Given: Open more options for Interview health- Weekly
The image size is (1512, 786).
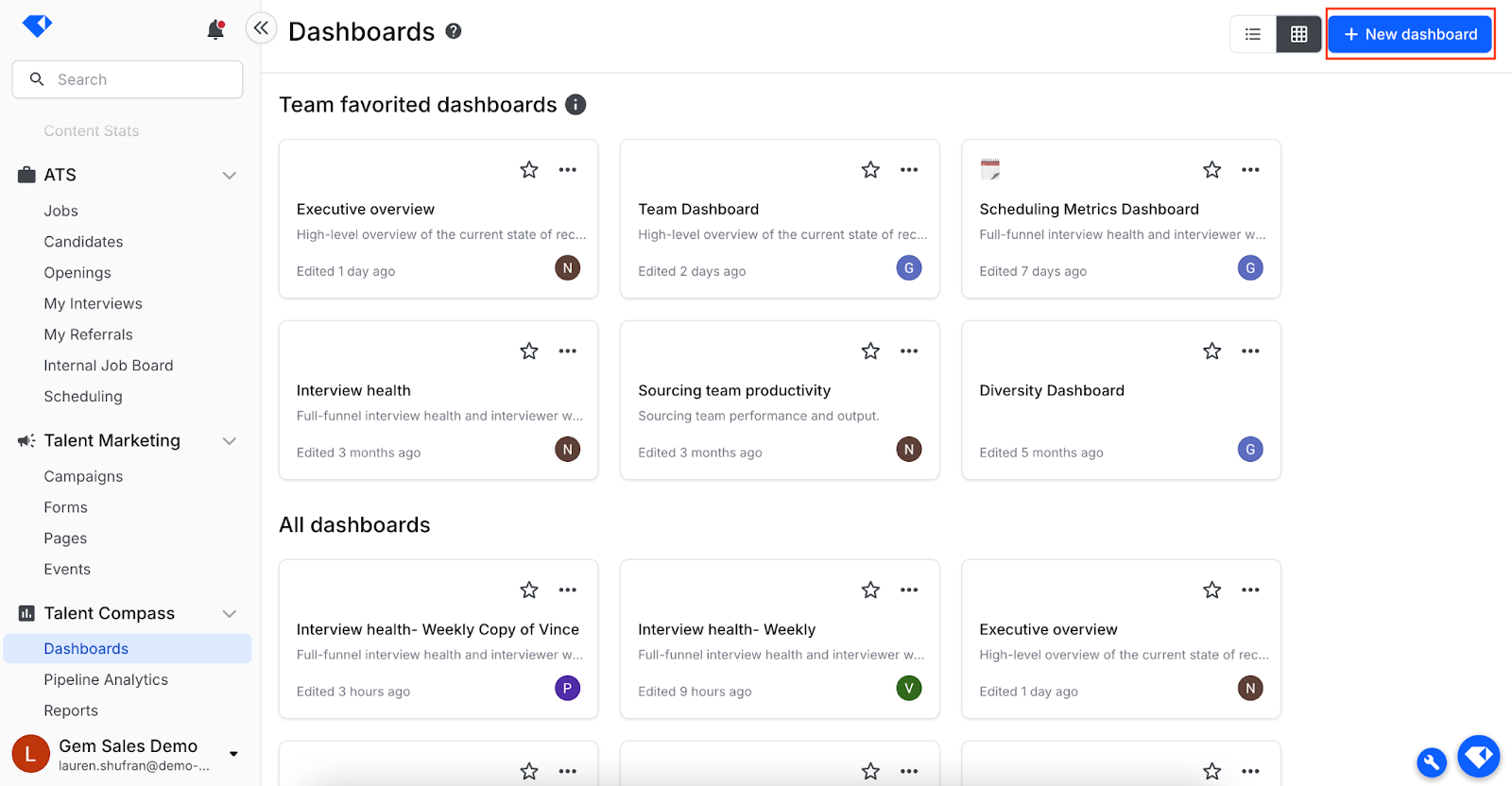Looking at the screenshot, I should click(x=909, y=590).
